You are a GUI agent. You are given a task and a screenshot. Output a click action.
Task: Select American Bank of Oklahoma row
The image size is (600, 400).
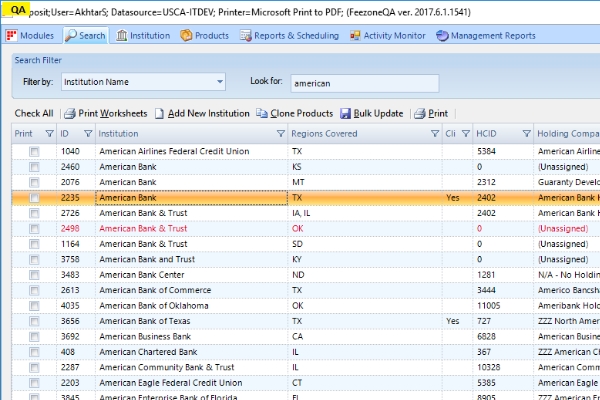click(306, 306)
